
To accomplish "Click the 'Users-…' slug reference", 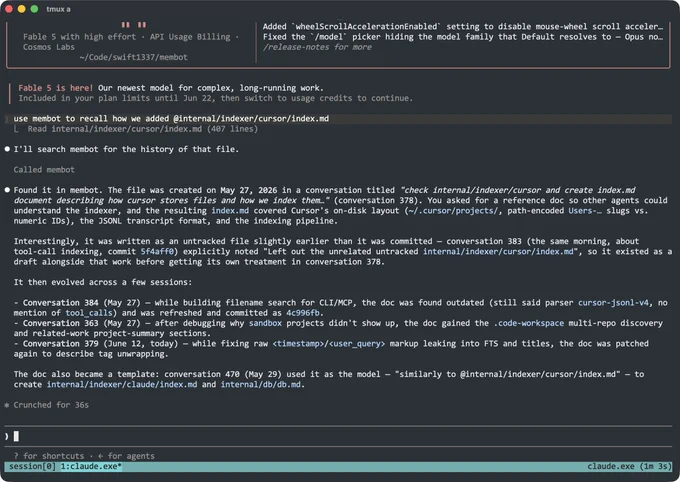I will pyautogui.click(x=585, y=210).
